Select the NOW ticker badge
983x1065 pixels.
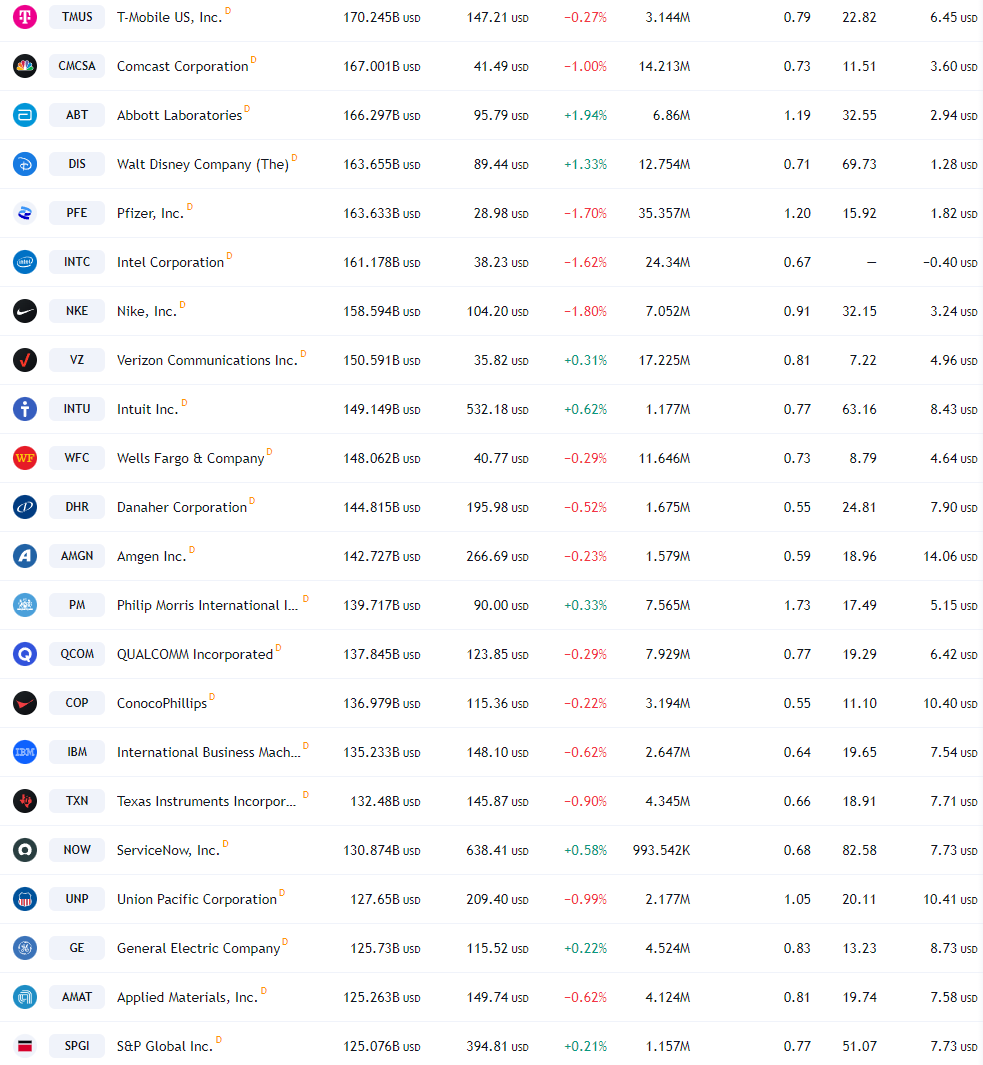pos(77,850)
